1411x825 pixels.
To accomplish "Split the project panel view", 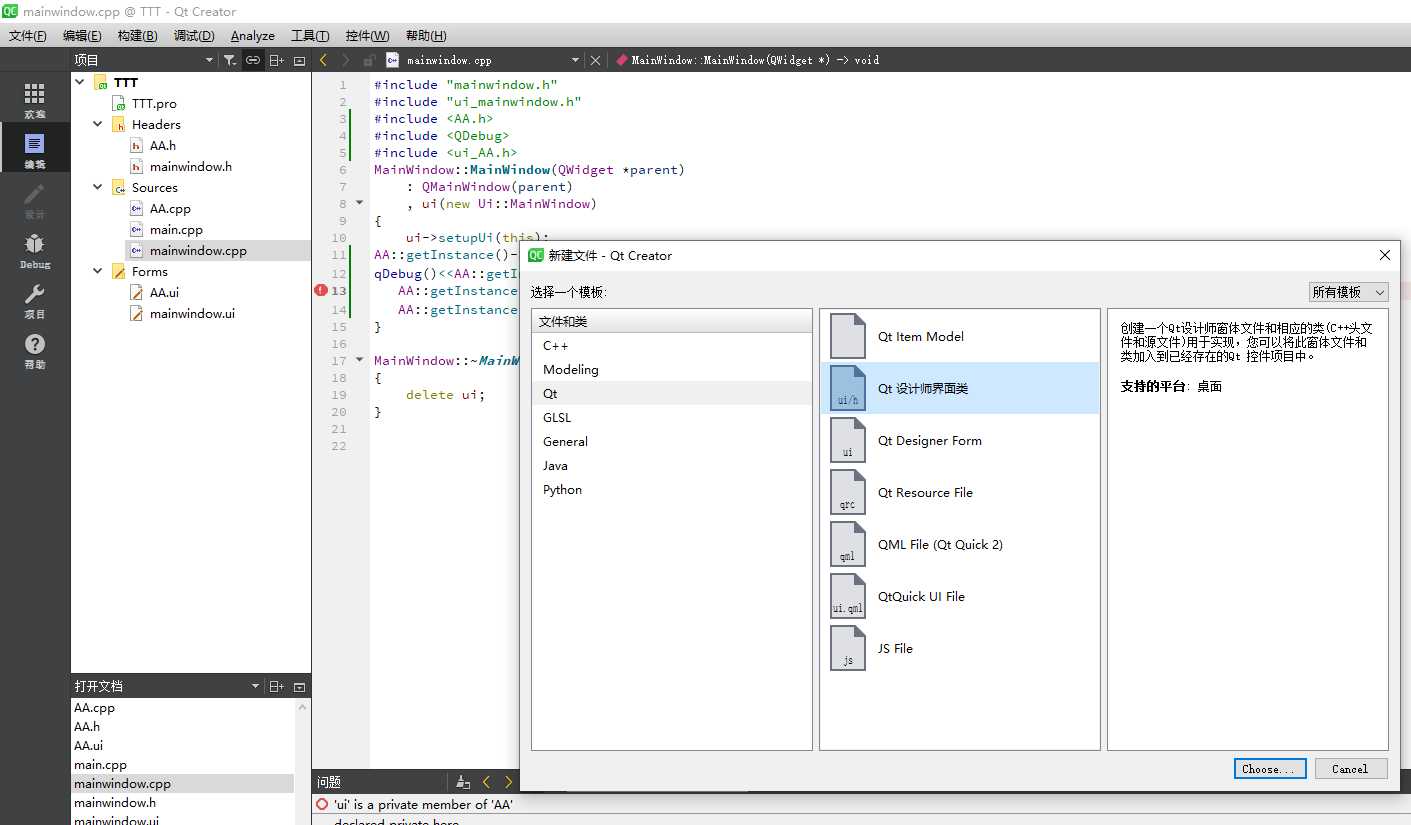I will [x=277, y=60].
